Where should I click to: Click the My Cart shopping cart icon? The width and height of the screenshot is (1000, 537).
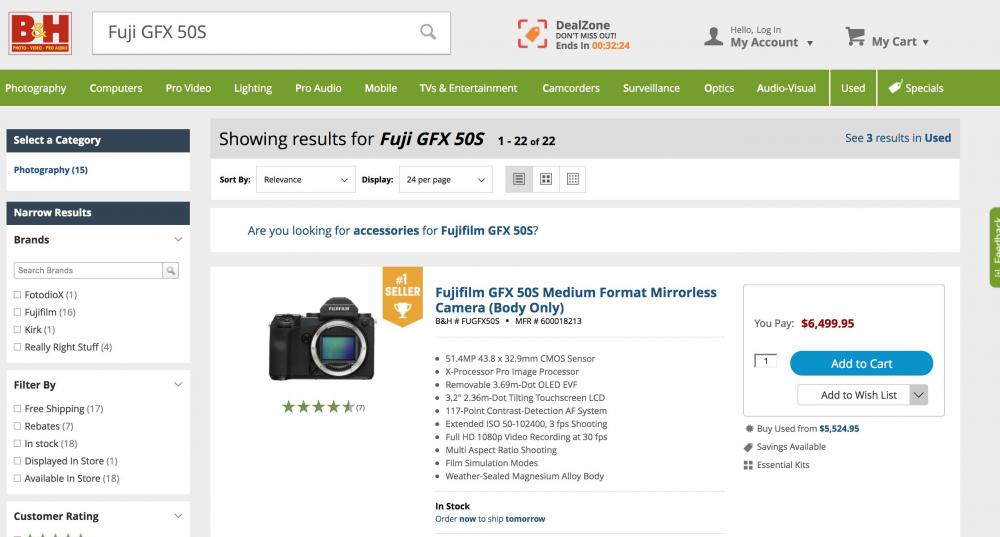[855, 37]
